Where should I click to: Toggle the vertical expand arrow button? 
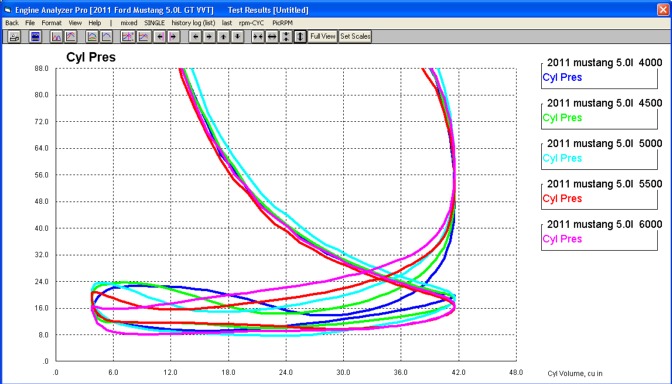300,37
